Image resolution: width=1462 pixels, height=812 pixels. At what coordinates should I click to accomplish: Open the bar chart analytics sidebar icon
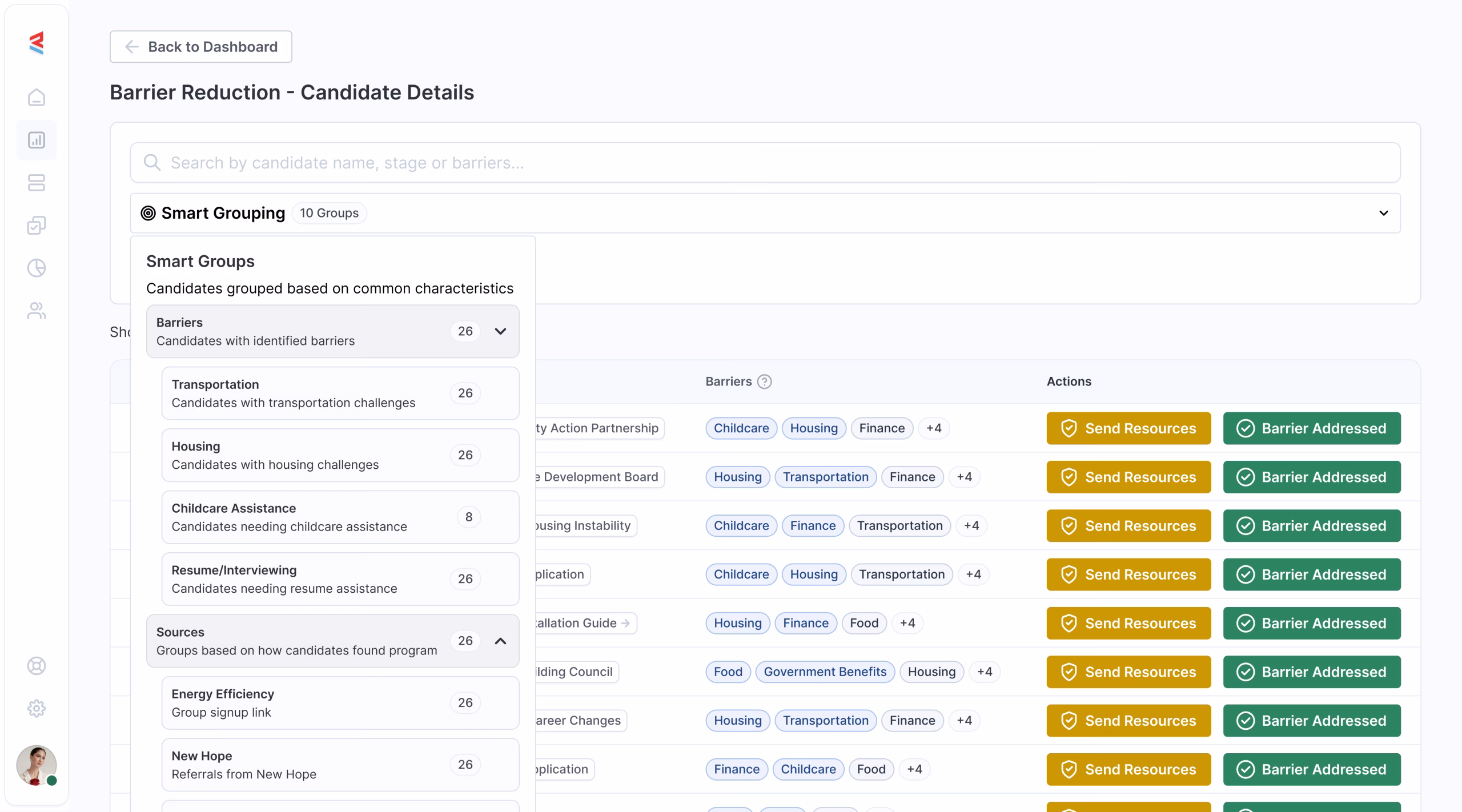pyautogui.click(x=37, y=140)
